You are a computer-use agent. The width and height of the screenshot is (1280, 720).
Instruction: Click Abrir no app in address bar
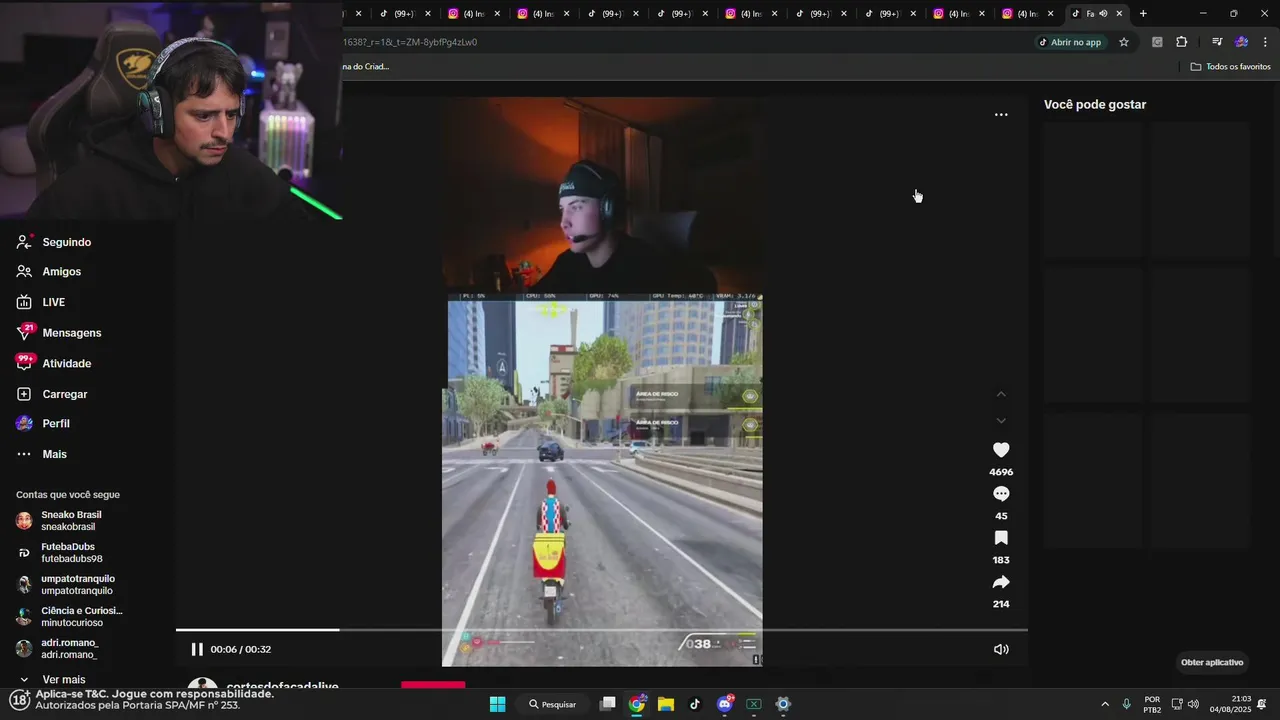click(1069, 42)
